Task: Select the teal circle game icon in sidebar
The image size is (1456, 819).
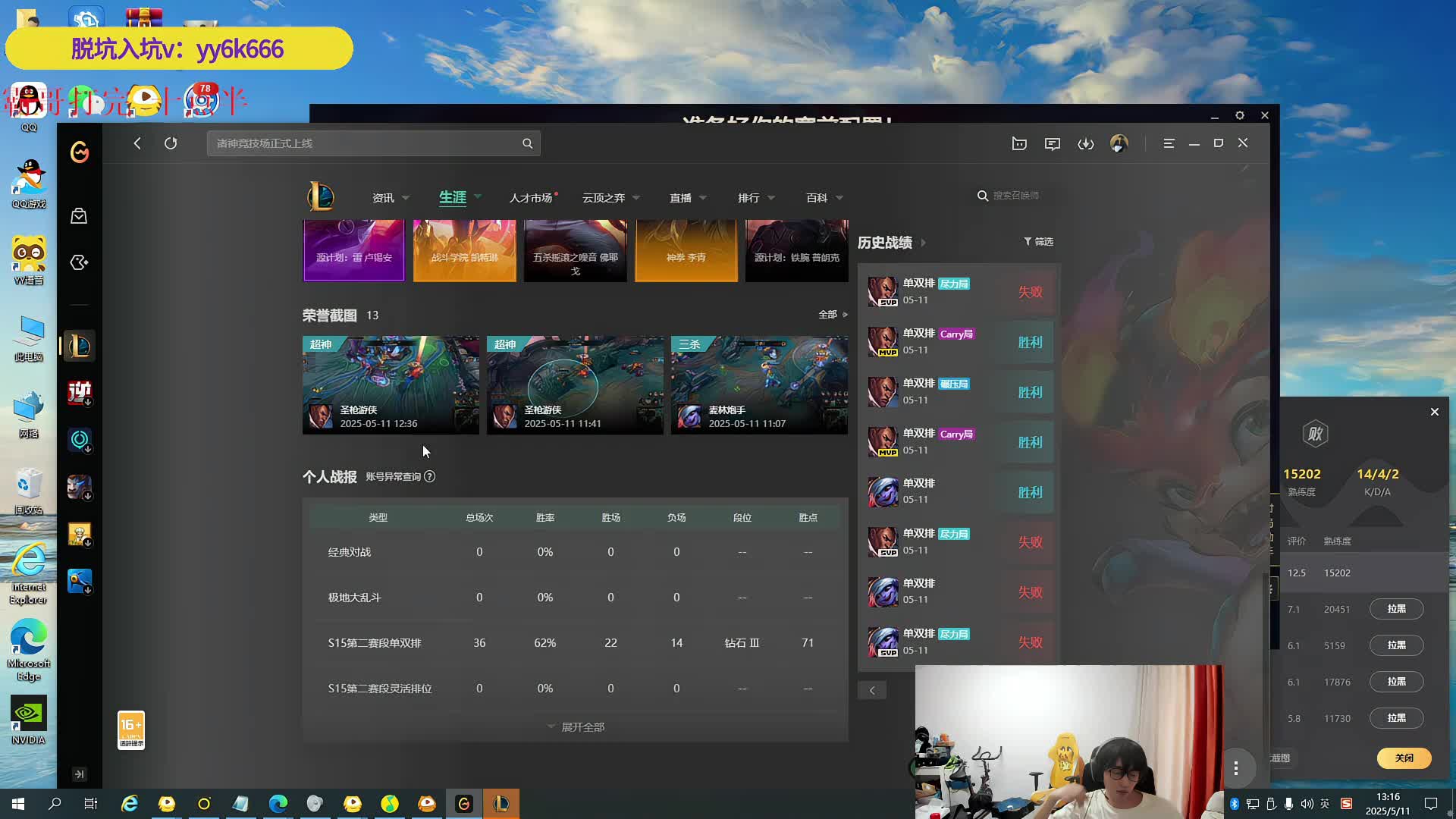Action: pos(80,440)
